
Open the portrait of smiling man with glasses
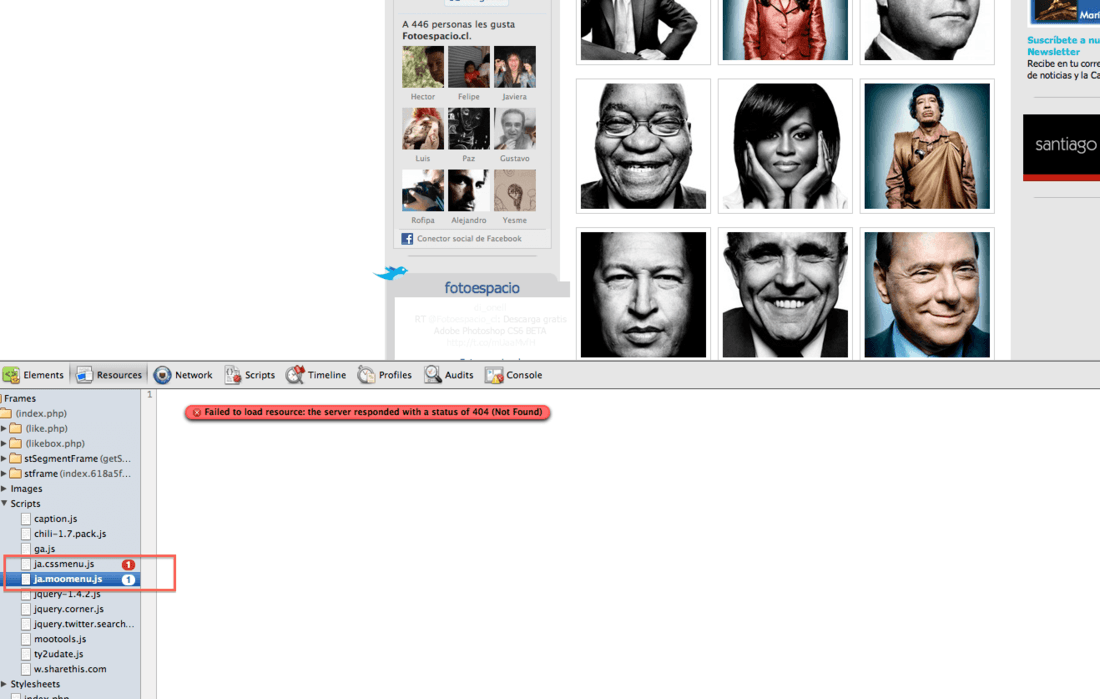point(643,146)
